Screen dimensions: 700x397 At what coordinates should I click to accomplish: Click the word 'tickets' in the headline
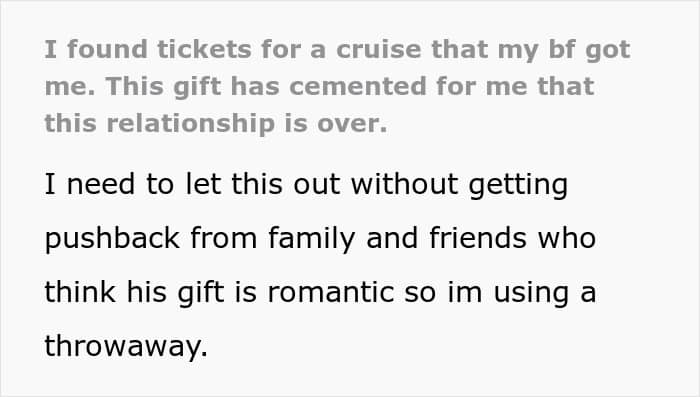(x=204, y=49)
